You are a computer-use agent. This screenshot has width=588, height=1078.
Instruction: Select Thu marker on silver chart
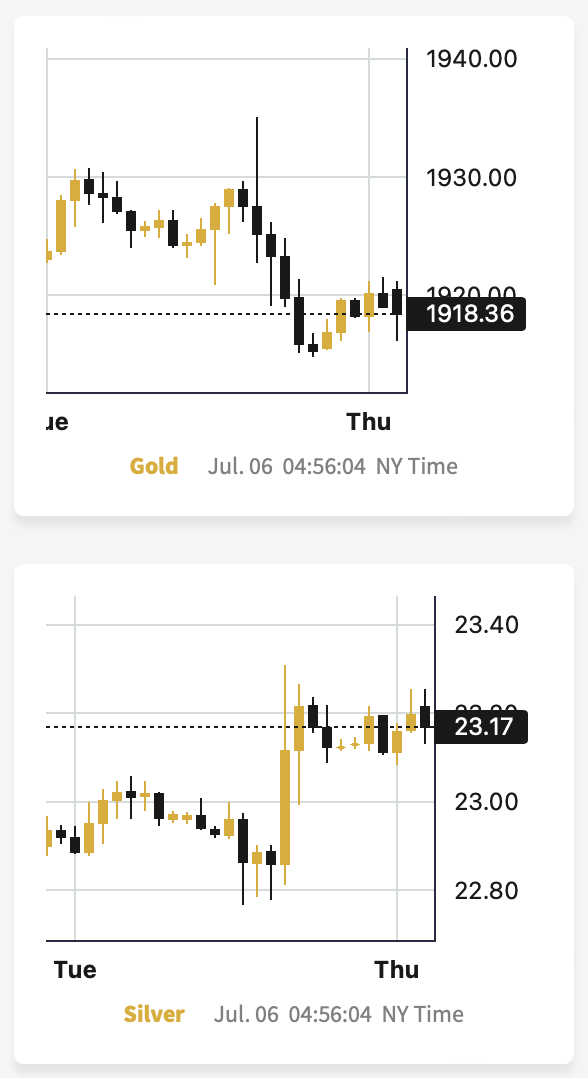397,969
